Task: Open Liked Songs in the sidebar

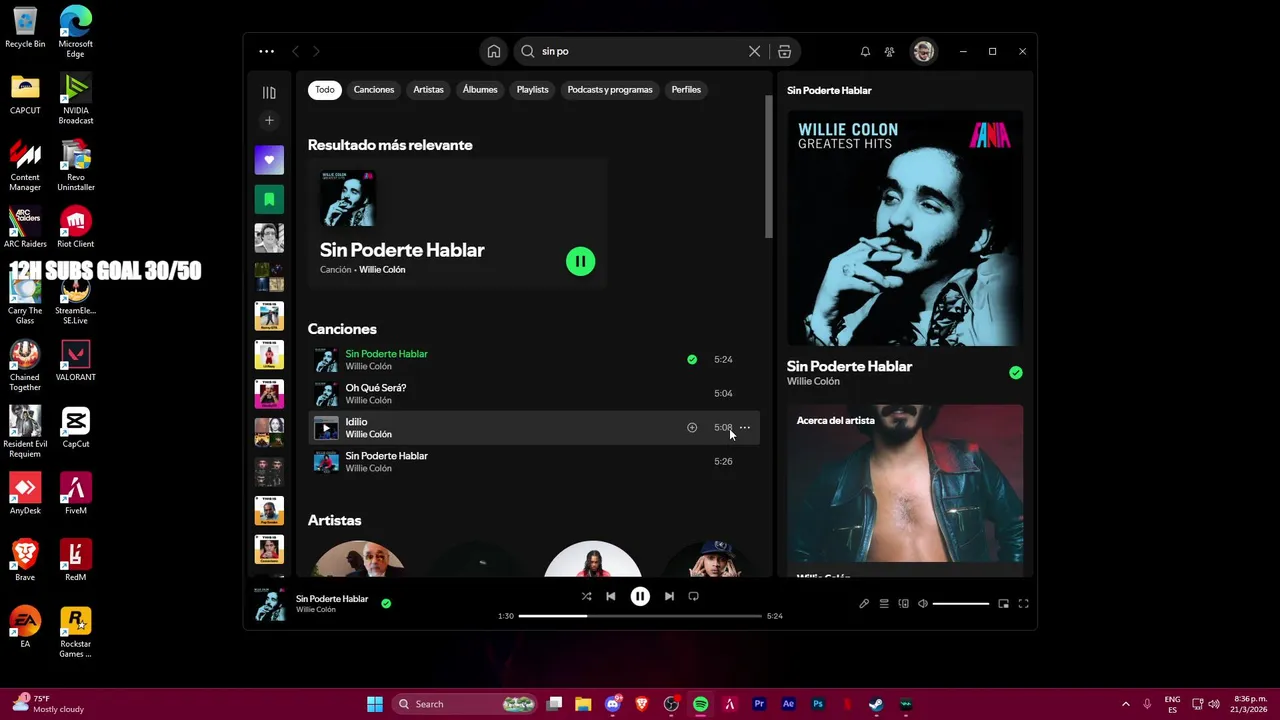Action: pyautogui.click(x=269, y=160)
